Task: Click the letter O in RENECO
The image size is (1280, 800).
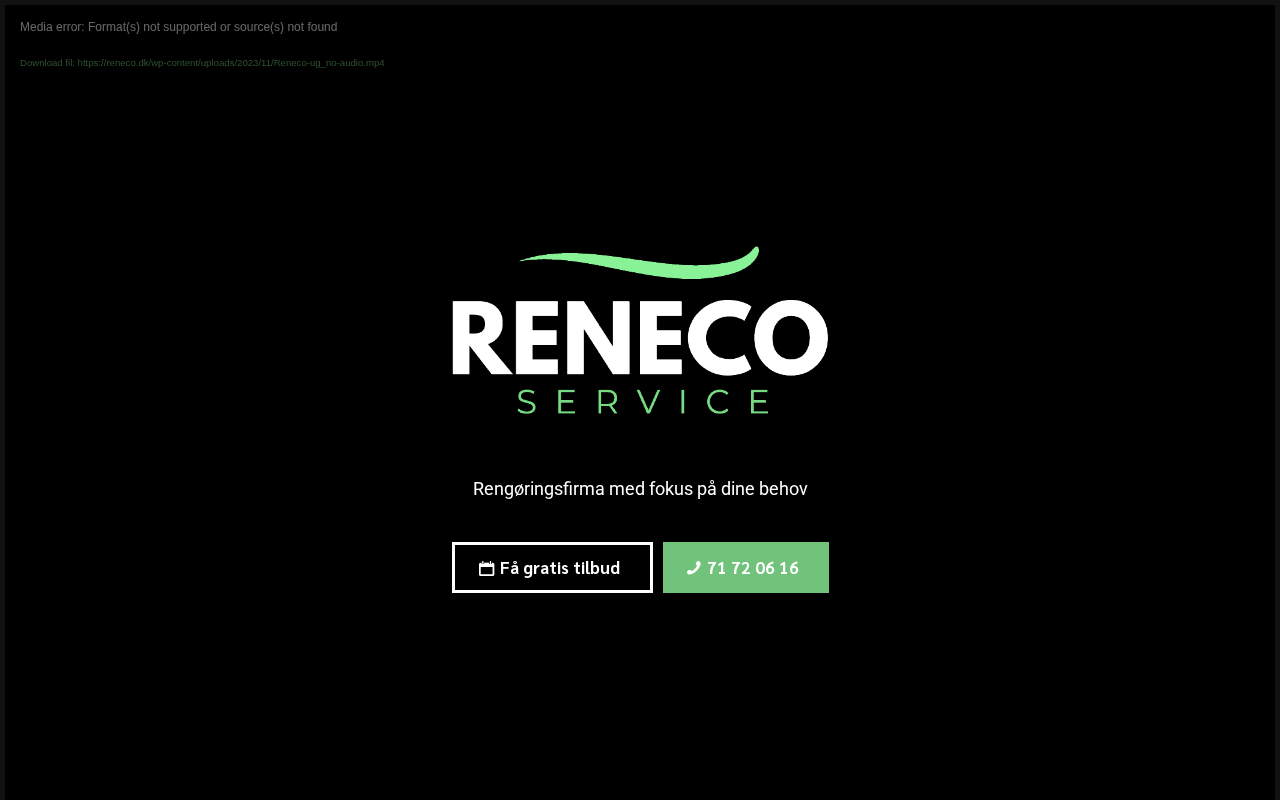Action: 791,337
